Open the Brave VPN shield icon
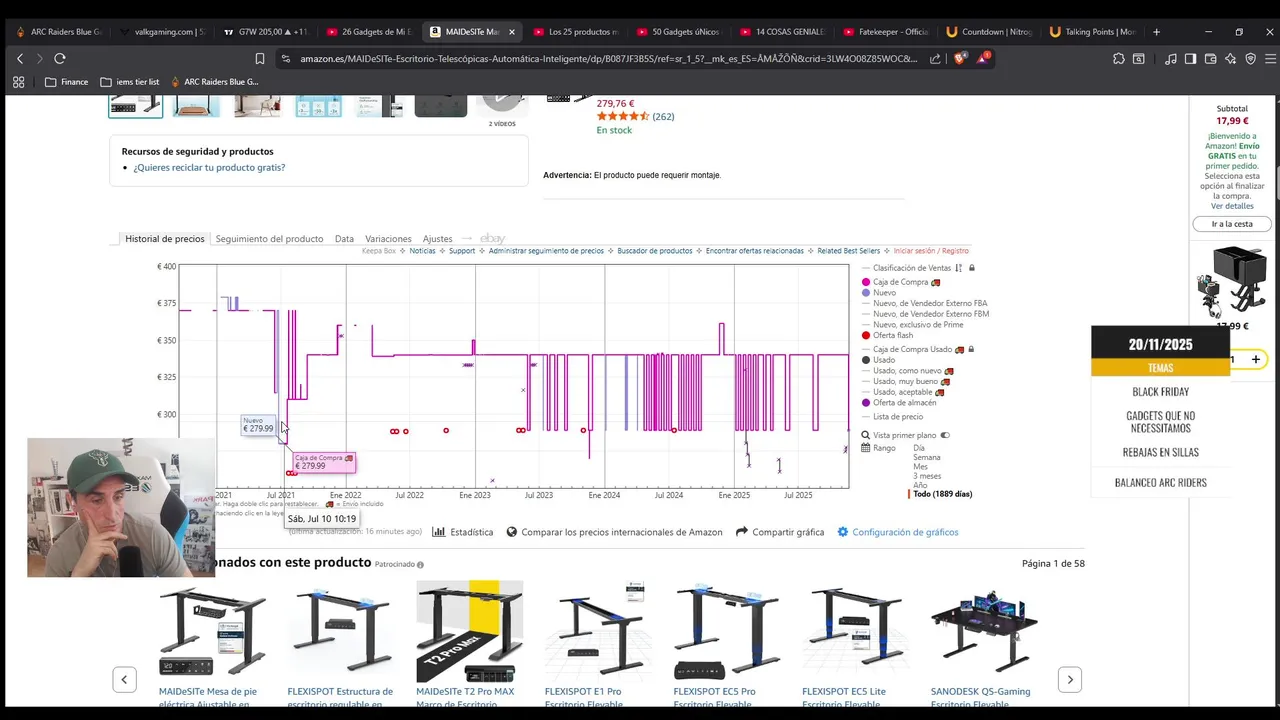 click(1250, 59)
